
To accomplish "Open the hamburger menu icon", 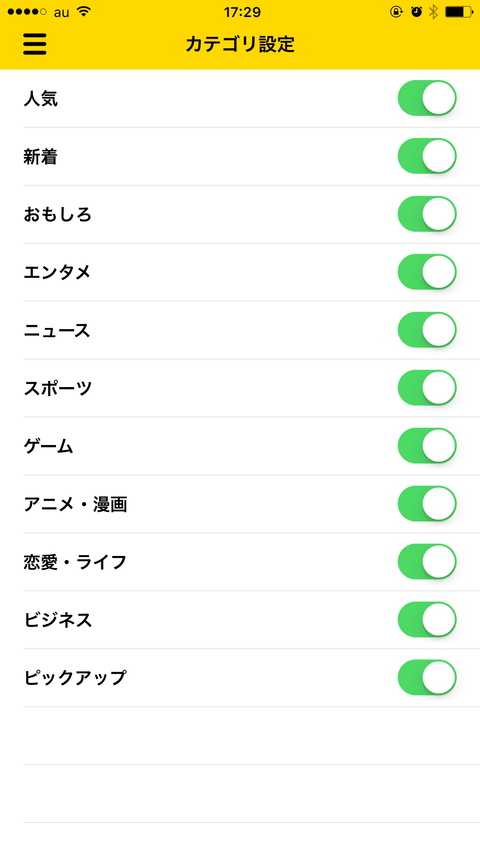I will tap(35, 44).
